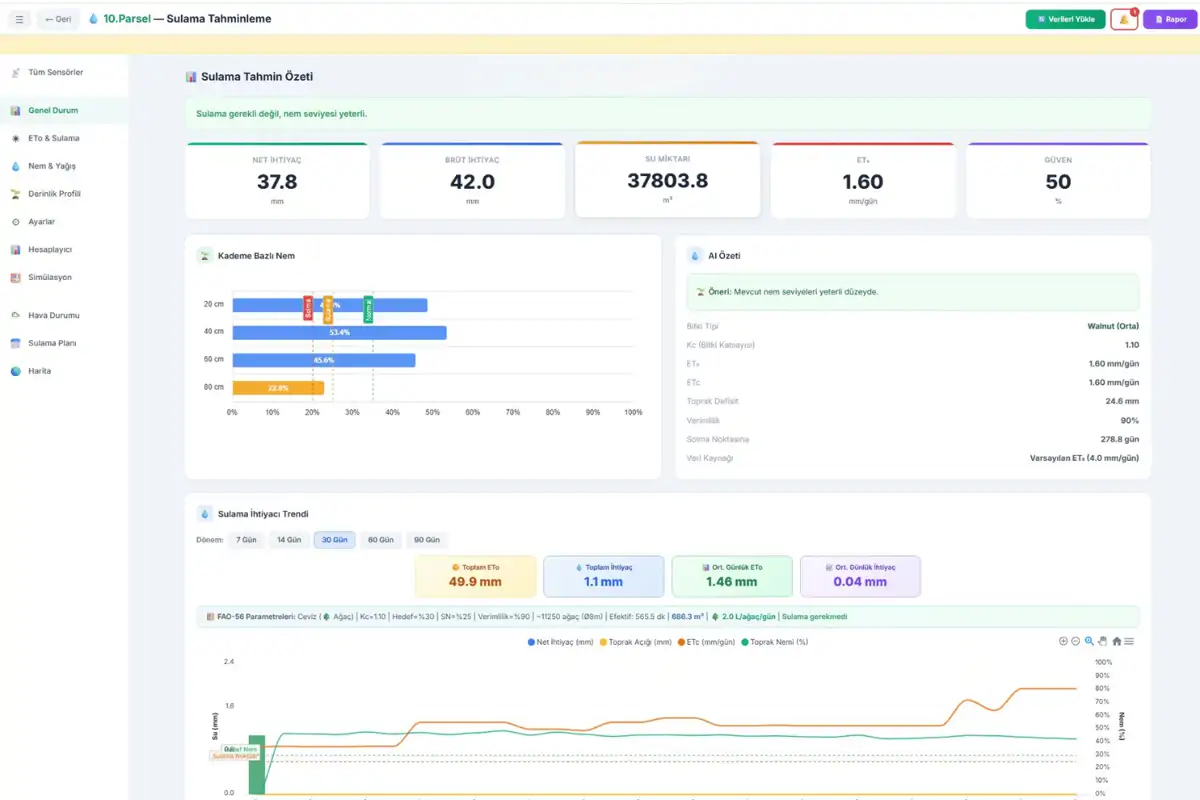The width and height of the screenshot is (1200, 800).
Task: Reset chart zoom with home icon
Action: pyautogui.click(x=1116, y=641)
